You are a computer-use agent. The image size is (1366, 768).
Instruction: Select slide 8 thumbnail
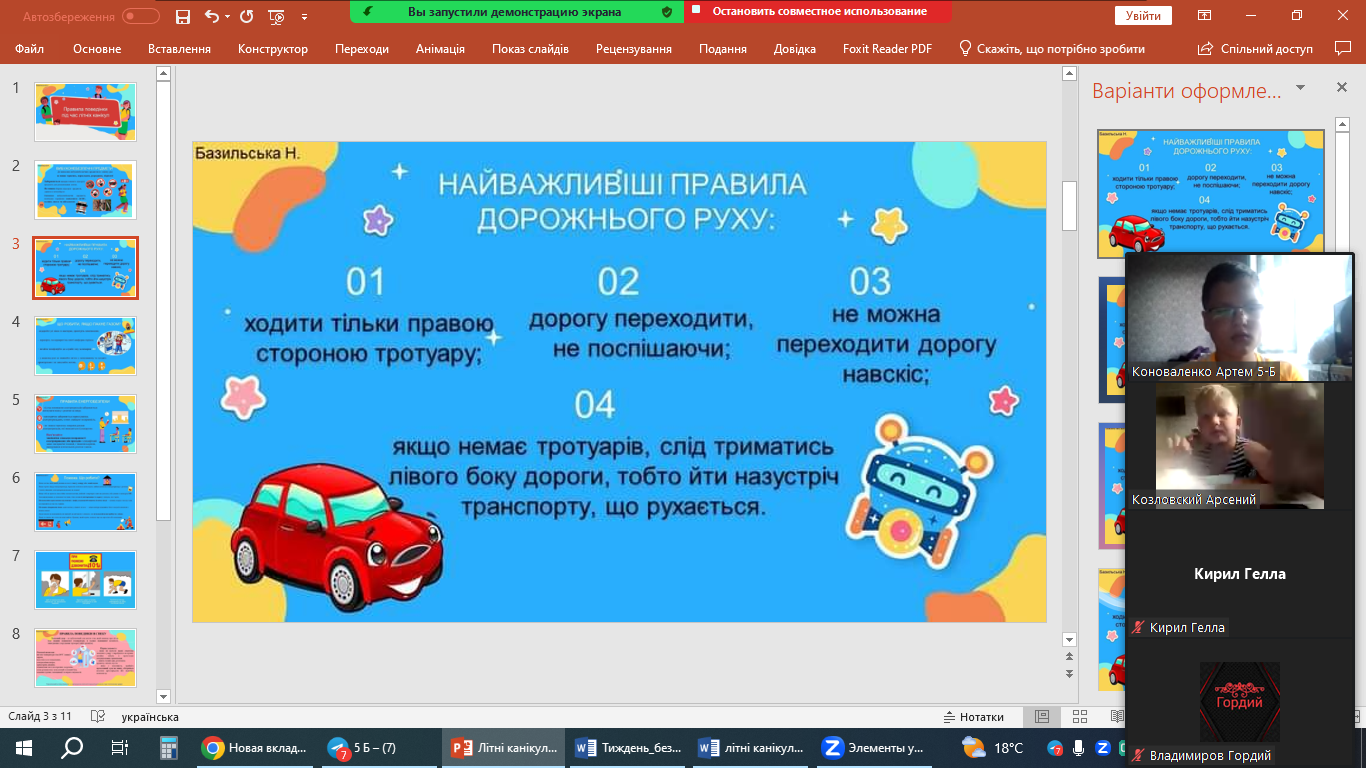[86, 658]
